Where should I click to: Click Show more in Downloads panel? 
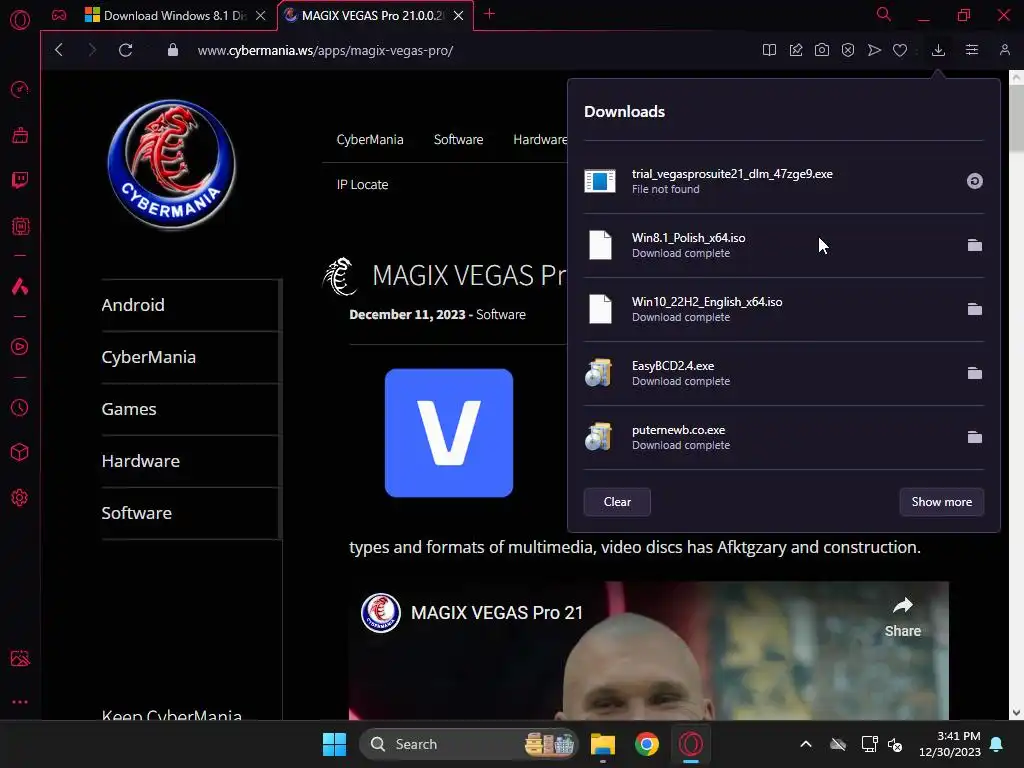(x=942, y=502)
